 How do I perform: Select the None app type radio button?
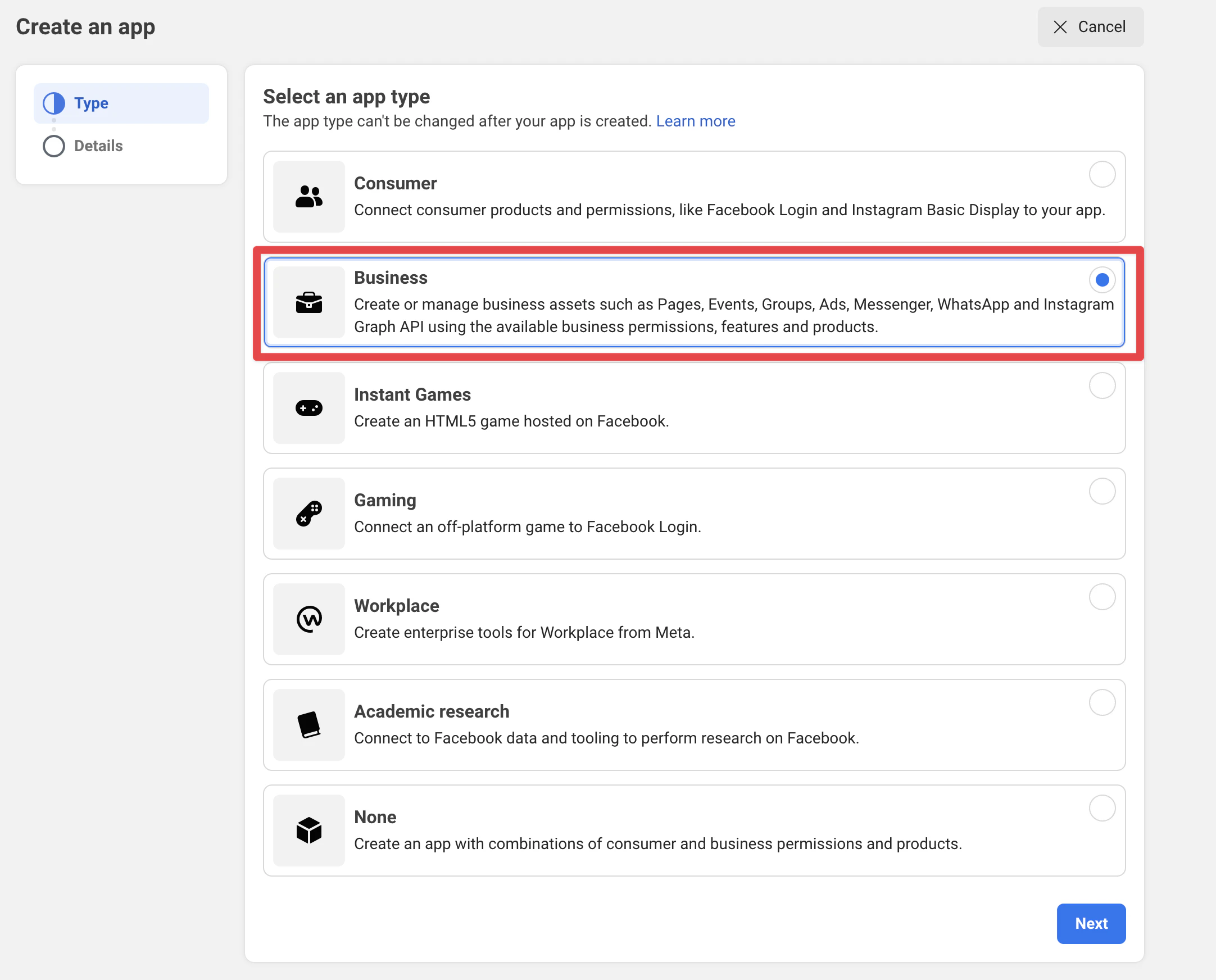(x=1102, y=808)
